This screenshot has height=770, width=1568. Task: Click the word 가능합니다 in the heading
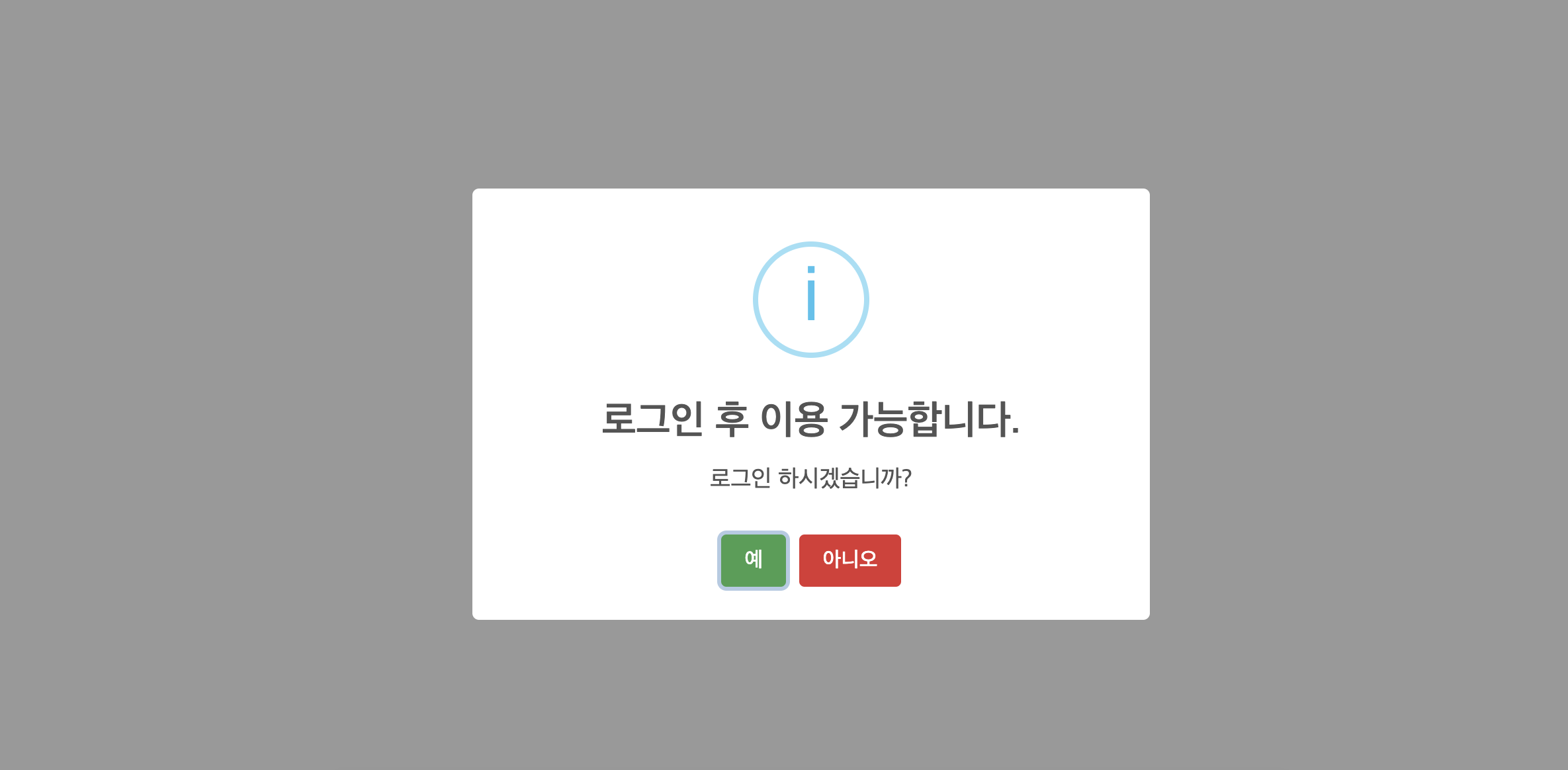(930, 419)
